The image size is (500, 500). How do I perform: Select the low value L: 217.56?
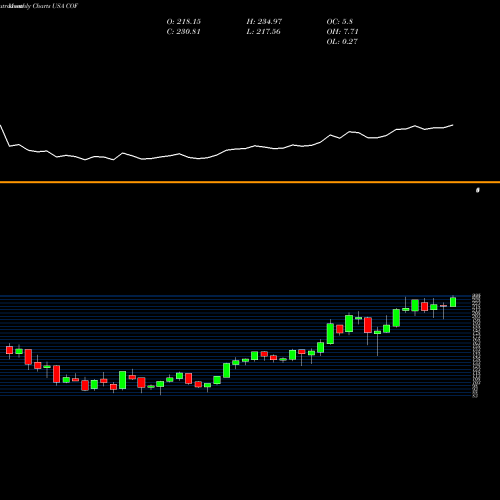pyautogui.click(x=263, y=32)
